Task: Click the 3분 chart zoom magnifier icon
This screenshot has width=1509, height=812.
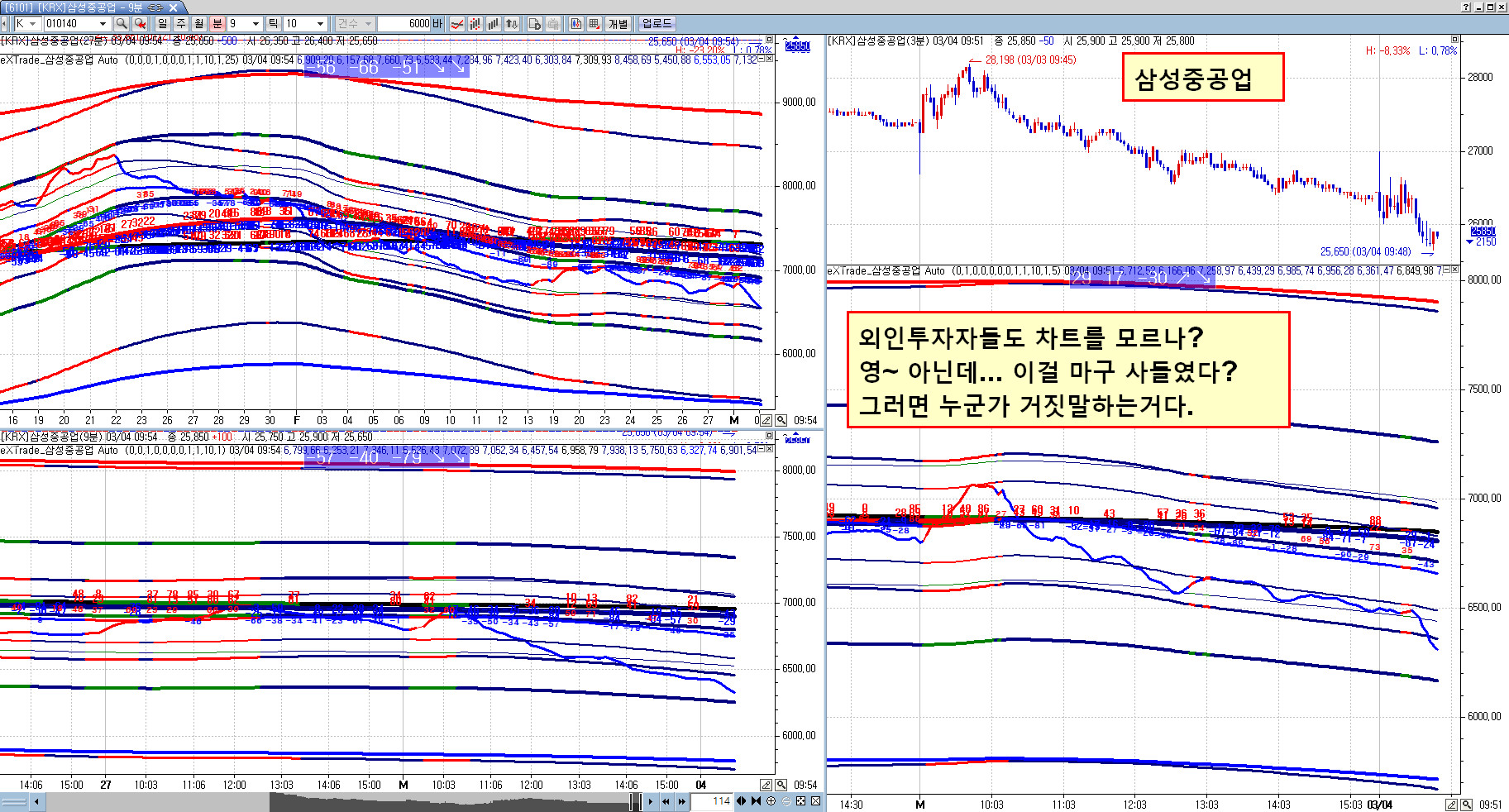Action: [x=1467, y=805]
